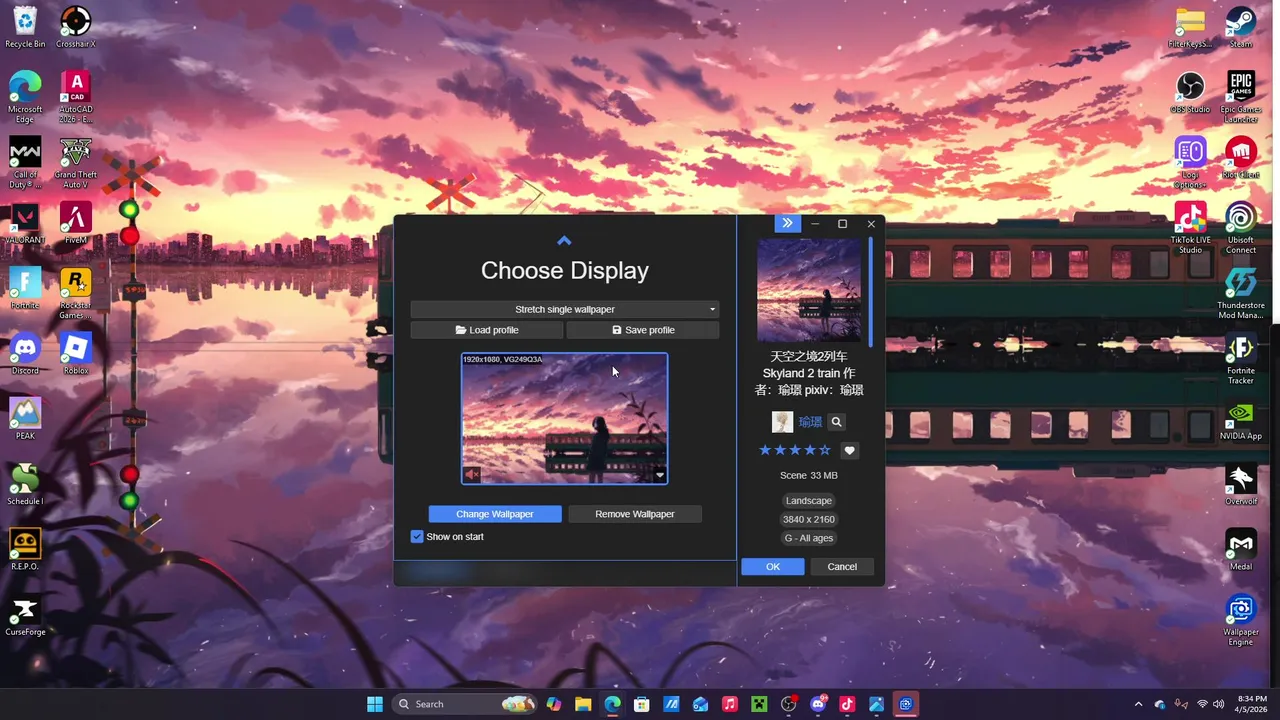The image size is (1280, 720).
Task: Open the wallpaper author's profile link
Action: 810,422
